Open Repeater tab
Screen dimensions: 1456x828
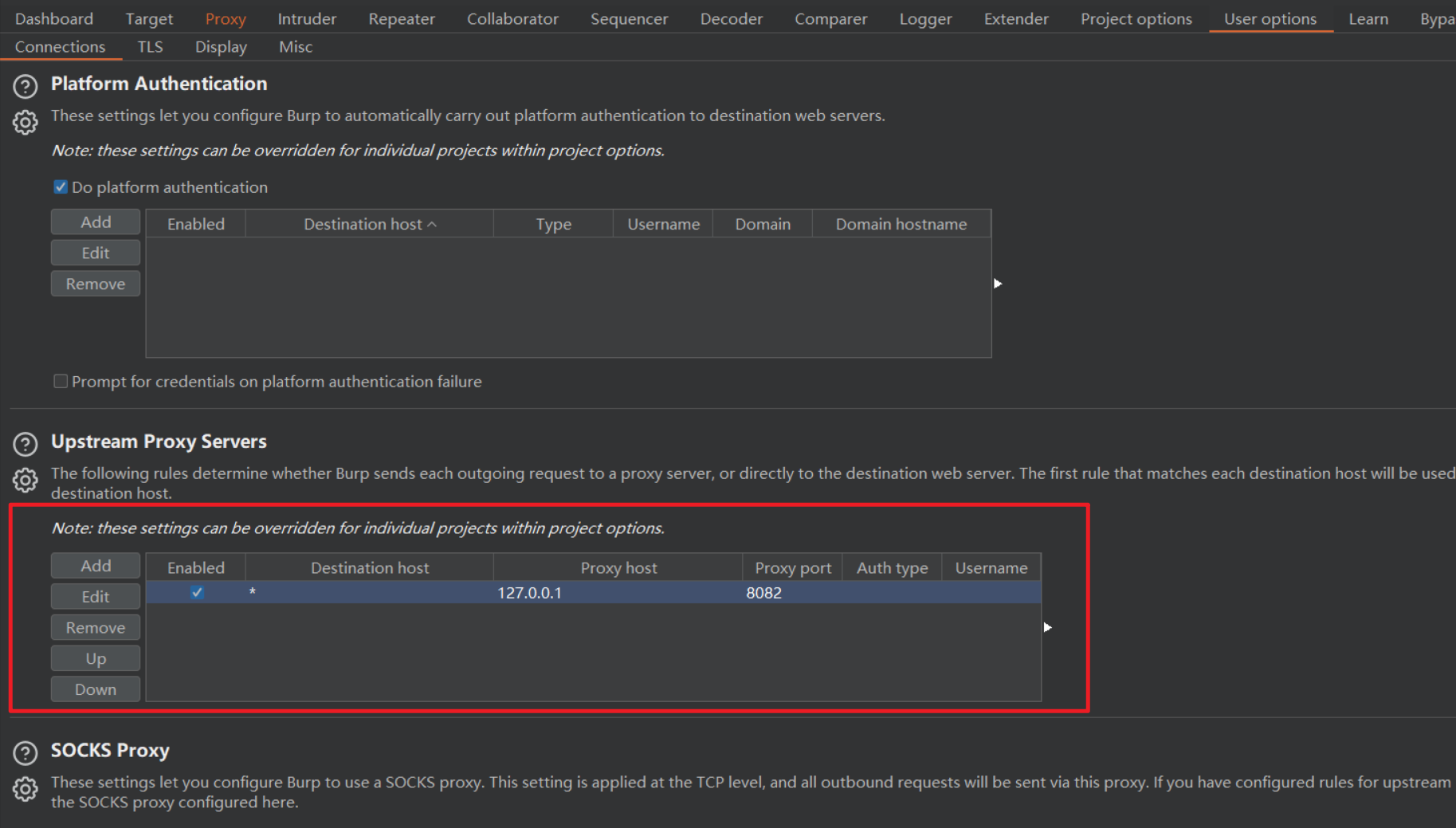[402, 18]
